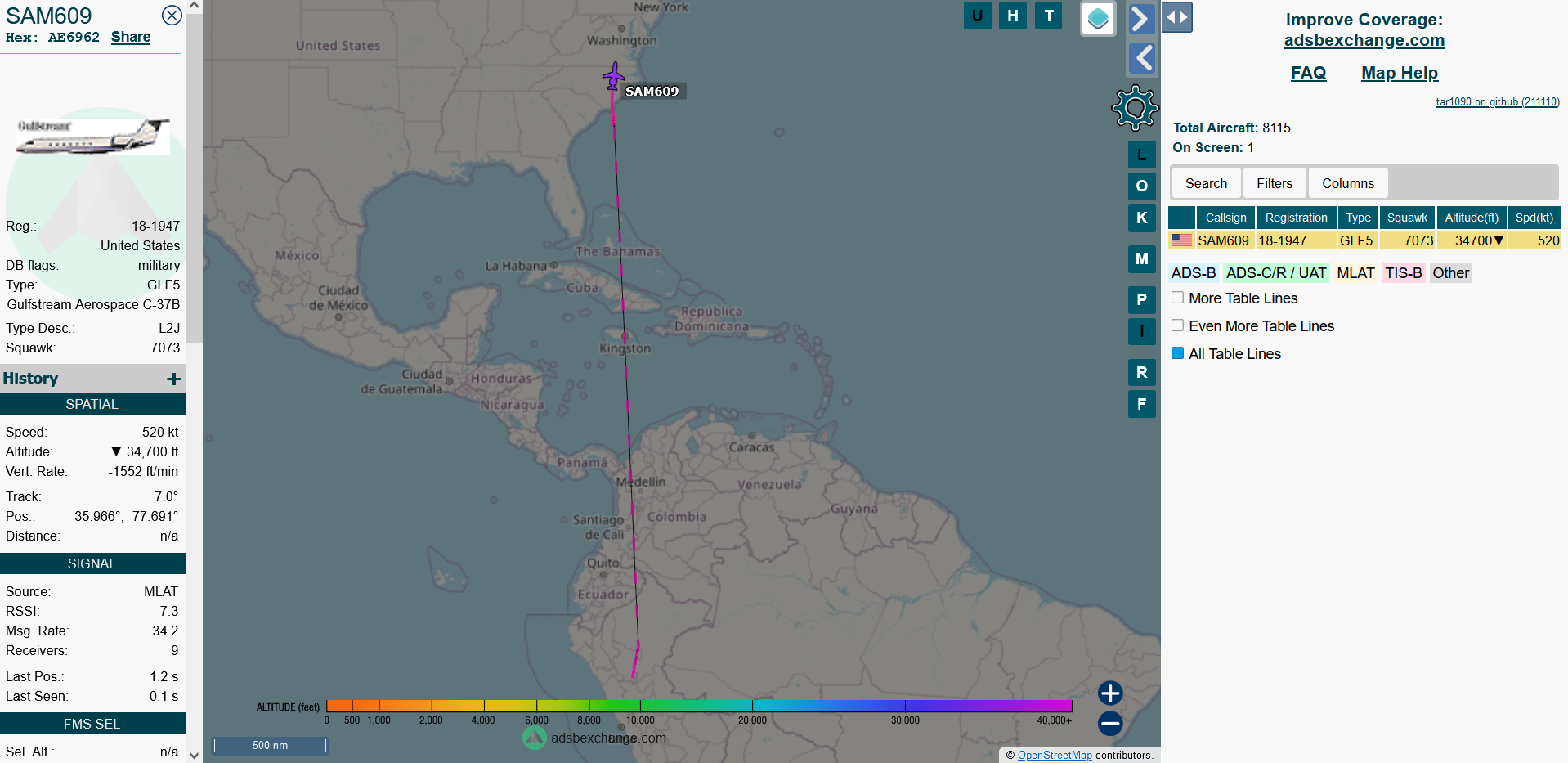The width and height of the screenshot is (1568, 763).
Task: Sort table by Callsign column
Action: [x=1225, y=218]
